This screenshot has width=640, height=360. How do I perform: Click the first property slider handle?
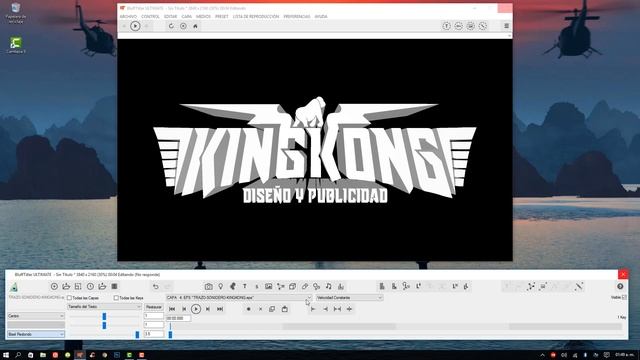coord(104,316)
